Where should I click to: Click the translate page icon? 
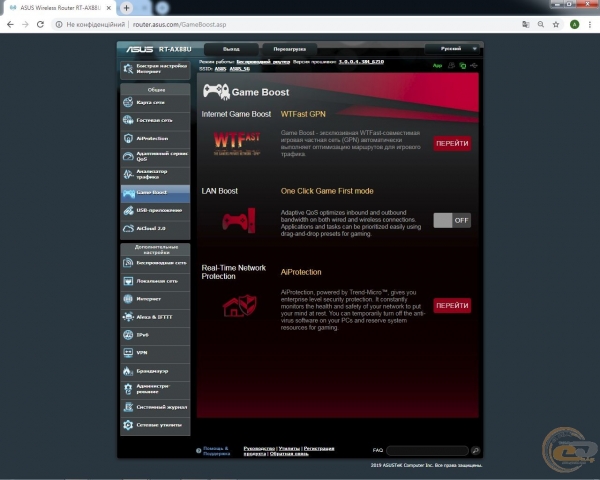526,24
